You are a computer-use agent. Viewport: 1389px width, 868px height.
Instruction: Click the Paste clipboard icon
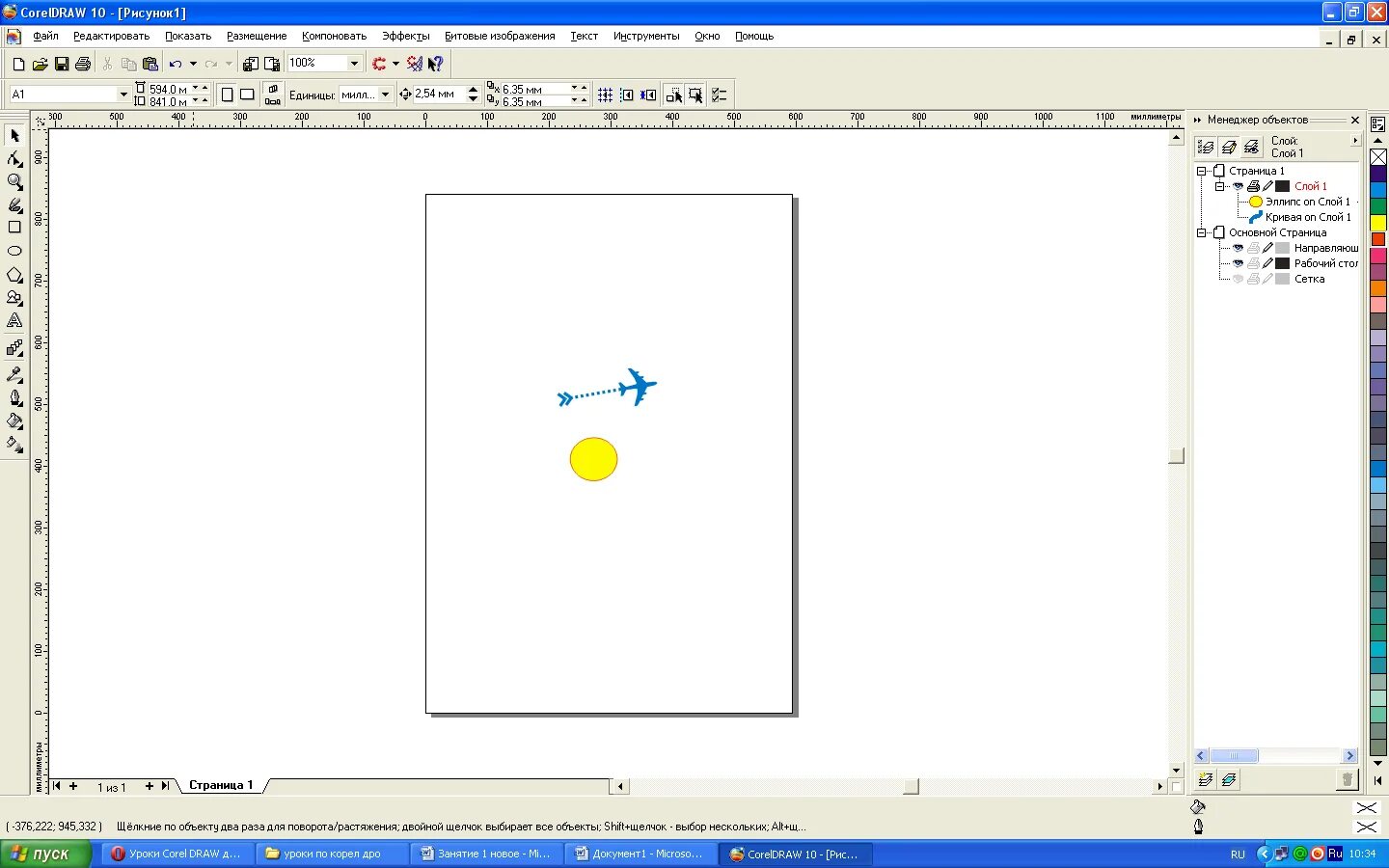pyautogui.click(x=150, y=64)
